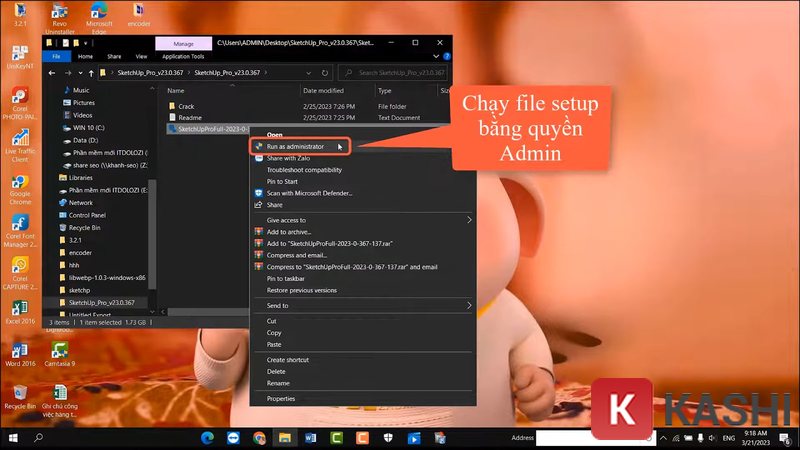Open the encoder folder on desktop

pos(139,15)
